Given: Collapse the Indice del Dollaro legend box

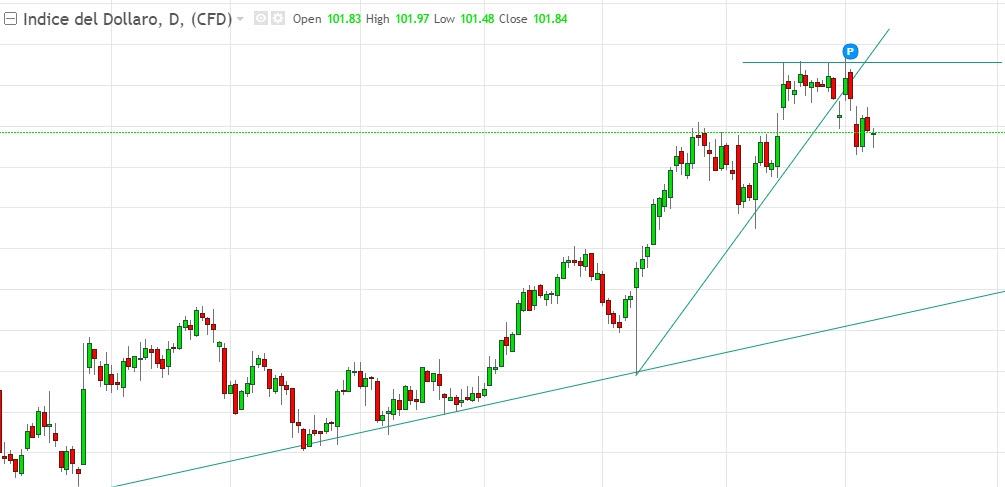Looking at the screenshot, I should pos(10,19).
